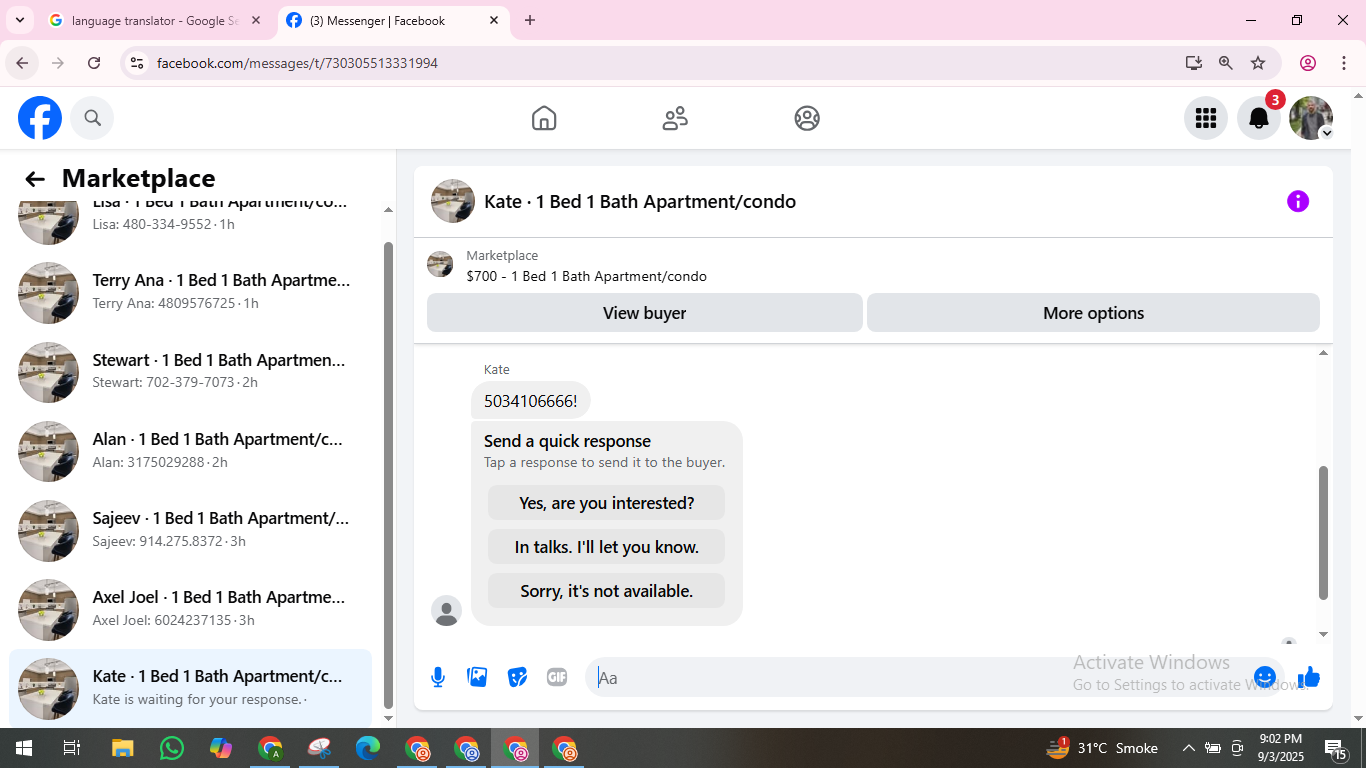Open the Facebook home logo

point(40,118)
